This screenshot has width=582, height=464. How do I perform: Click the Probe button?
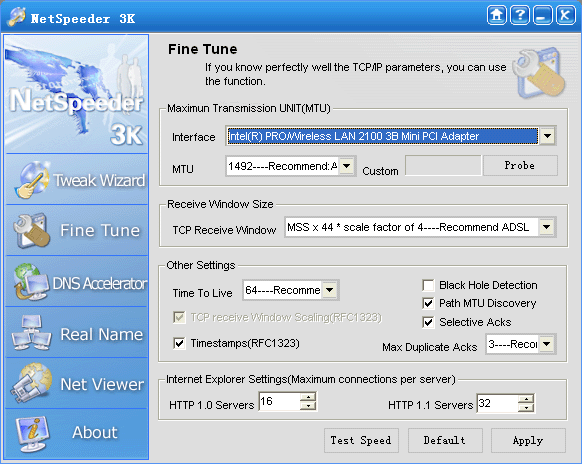(x=520, y=166)
